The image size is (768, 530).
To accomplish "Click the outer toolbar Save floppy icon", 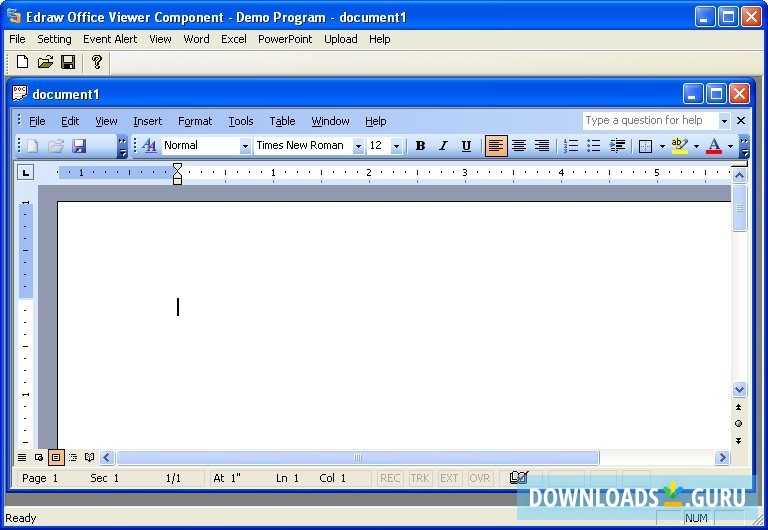I will coord(68,62).
